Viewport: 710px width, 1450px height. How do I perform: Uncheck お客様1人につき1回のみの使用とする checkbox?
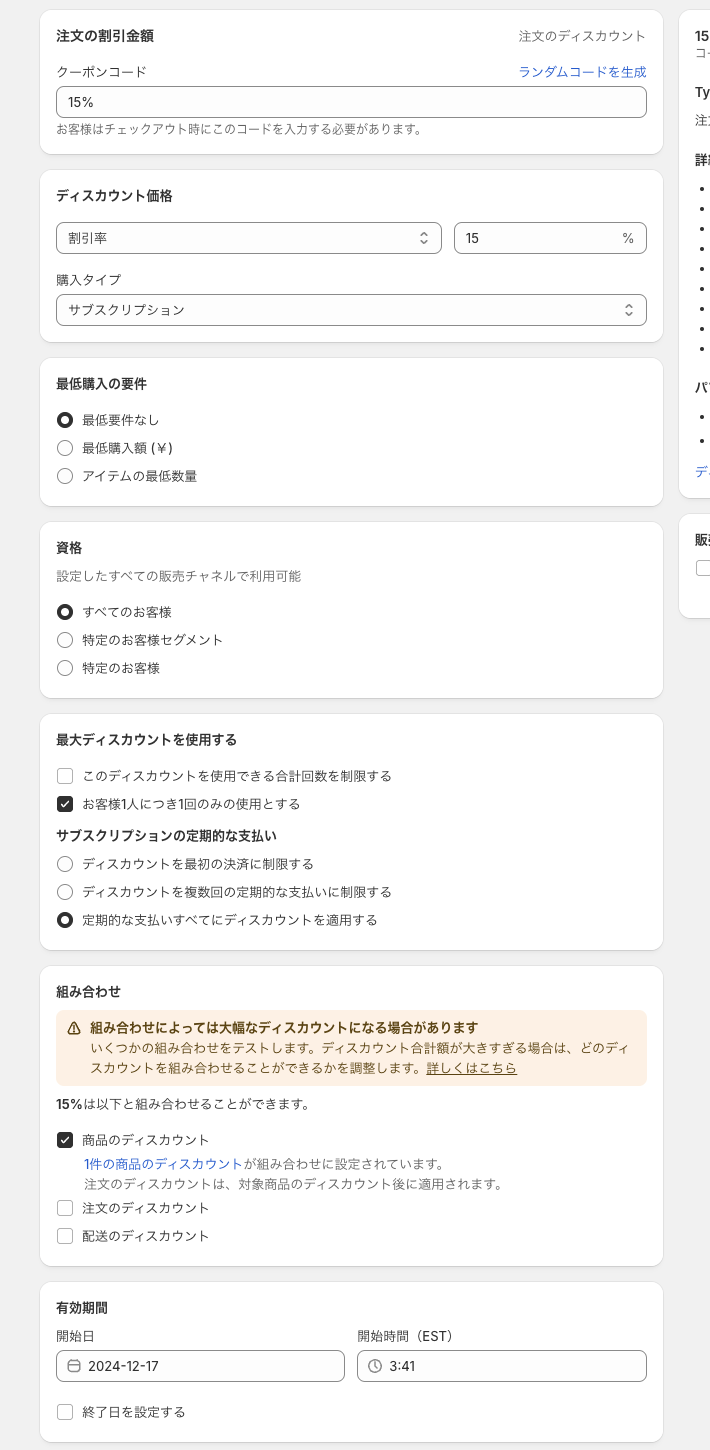pos(65,804)
